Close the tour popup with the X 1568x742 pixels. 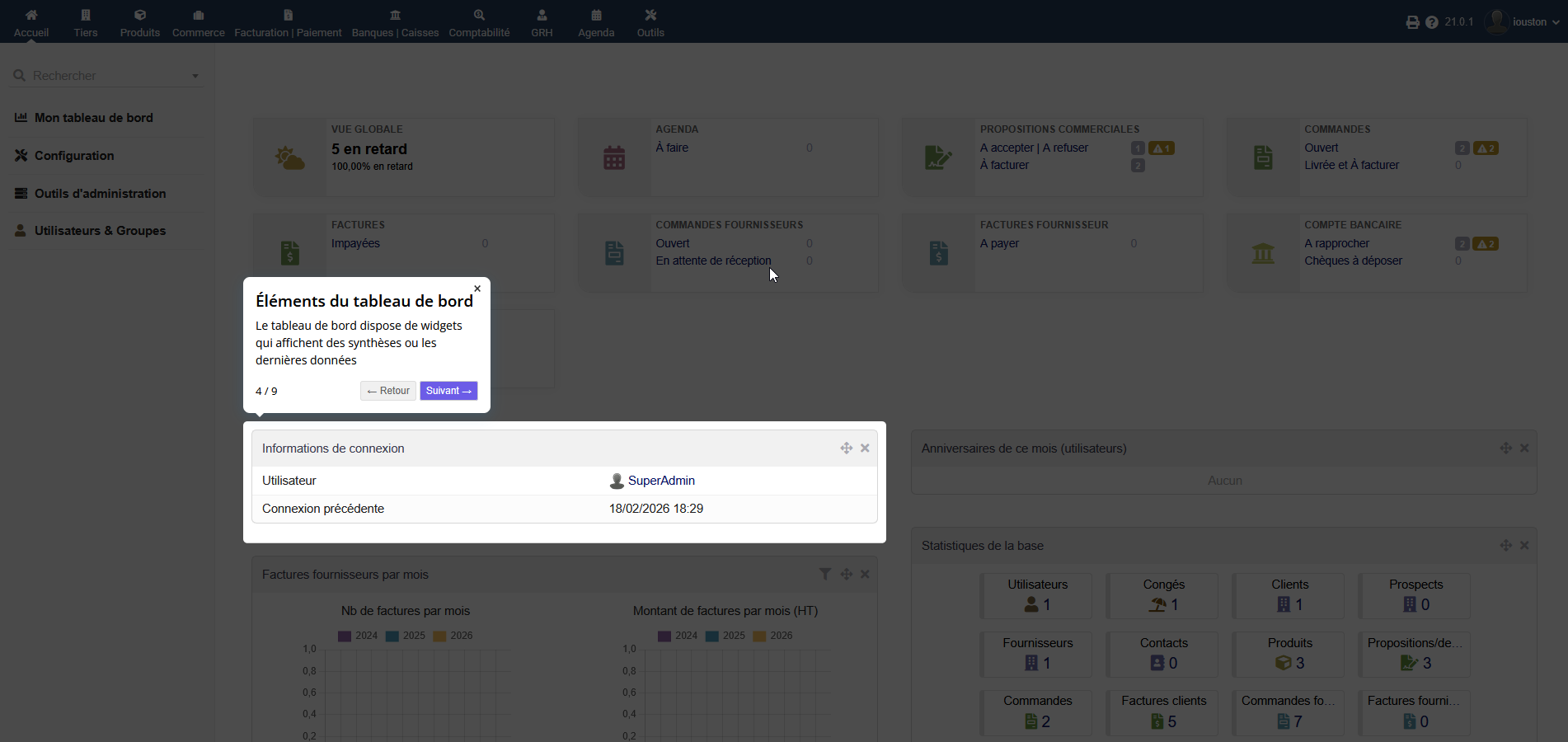pos(477,289)
